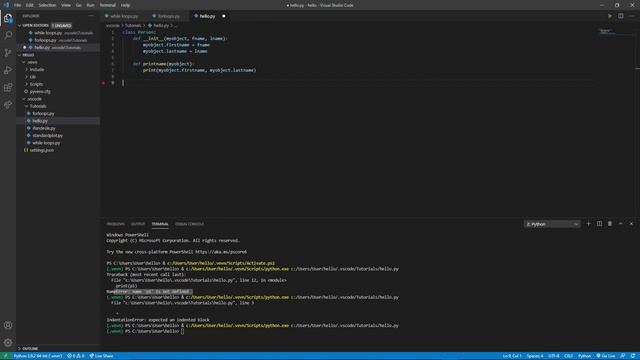640x360 pixels.
Task: Click Go Live in the status bar
Action: 606,356
